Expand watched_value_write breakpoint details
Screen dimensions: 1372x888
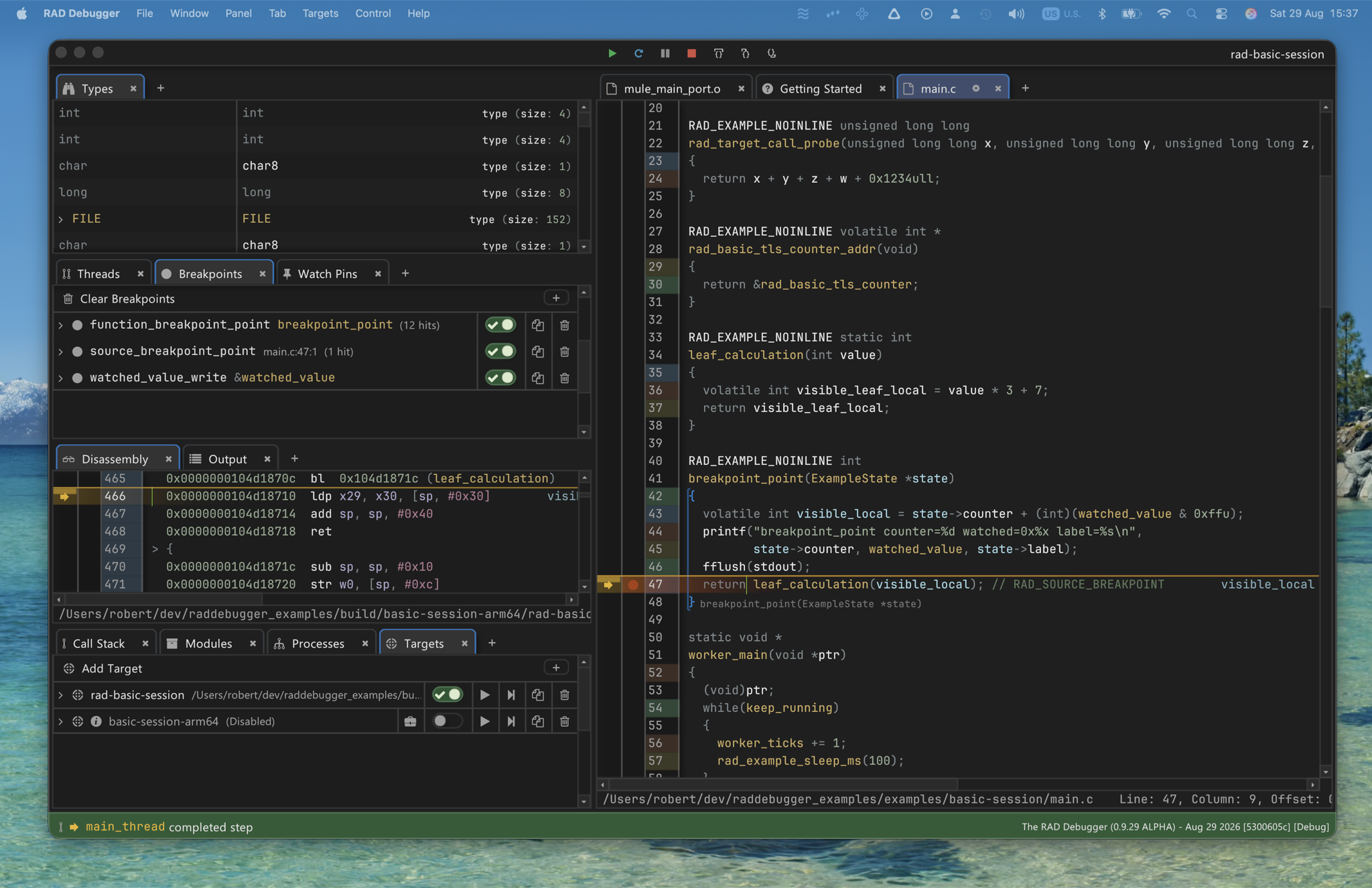[61, 378]
